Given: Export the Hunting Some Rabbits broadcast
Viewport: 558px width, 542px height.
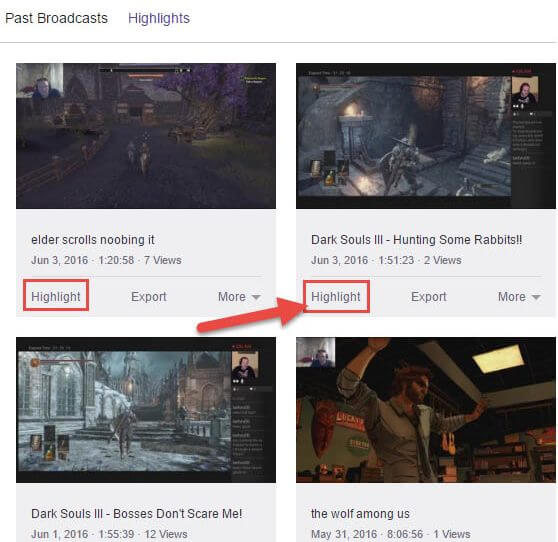Looking at the screenshot, I should click(x=428, y=296).
